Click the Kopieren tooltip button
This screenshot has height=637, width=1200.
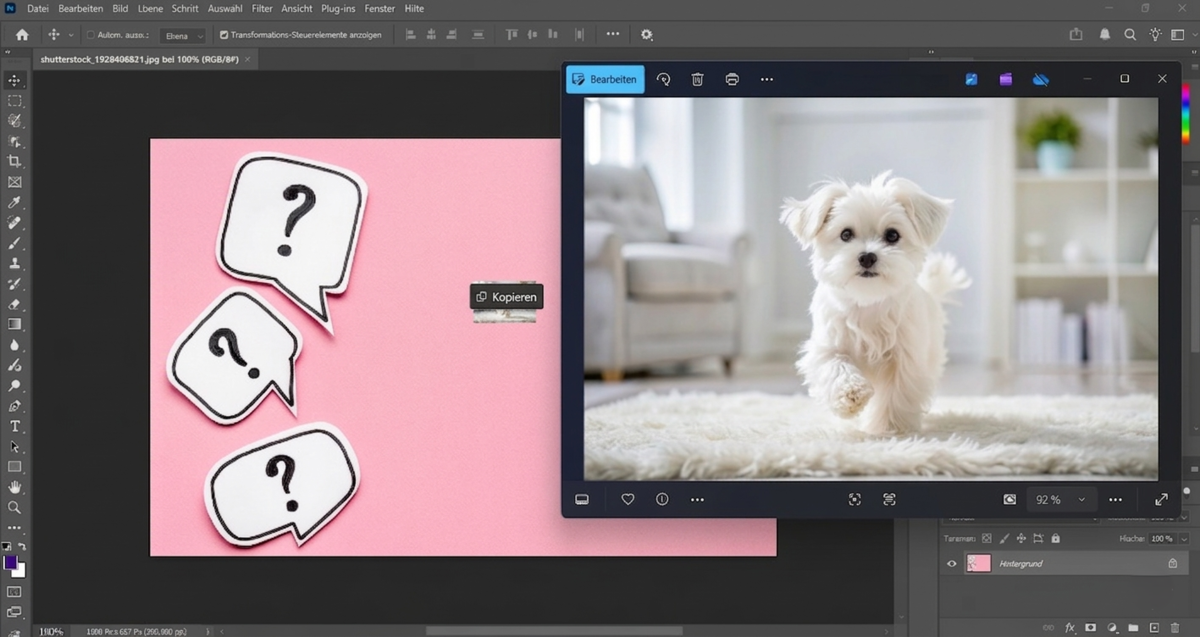[x=507, y=297]
